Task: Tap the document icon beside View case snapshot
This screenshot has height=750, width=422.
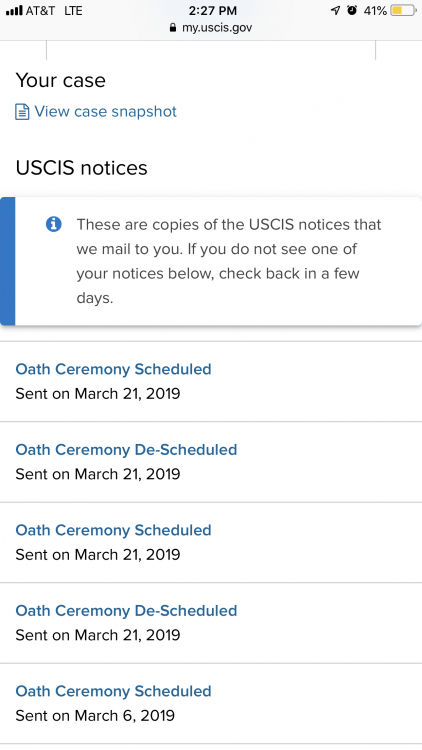Action: (x=22, y=112)
